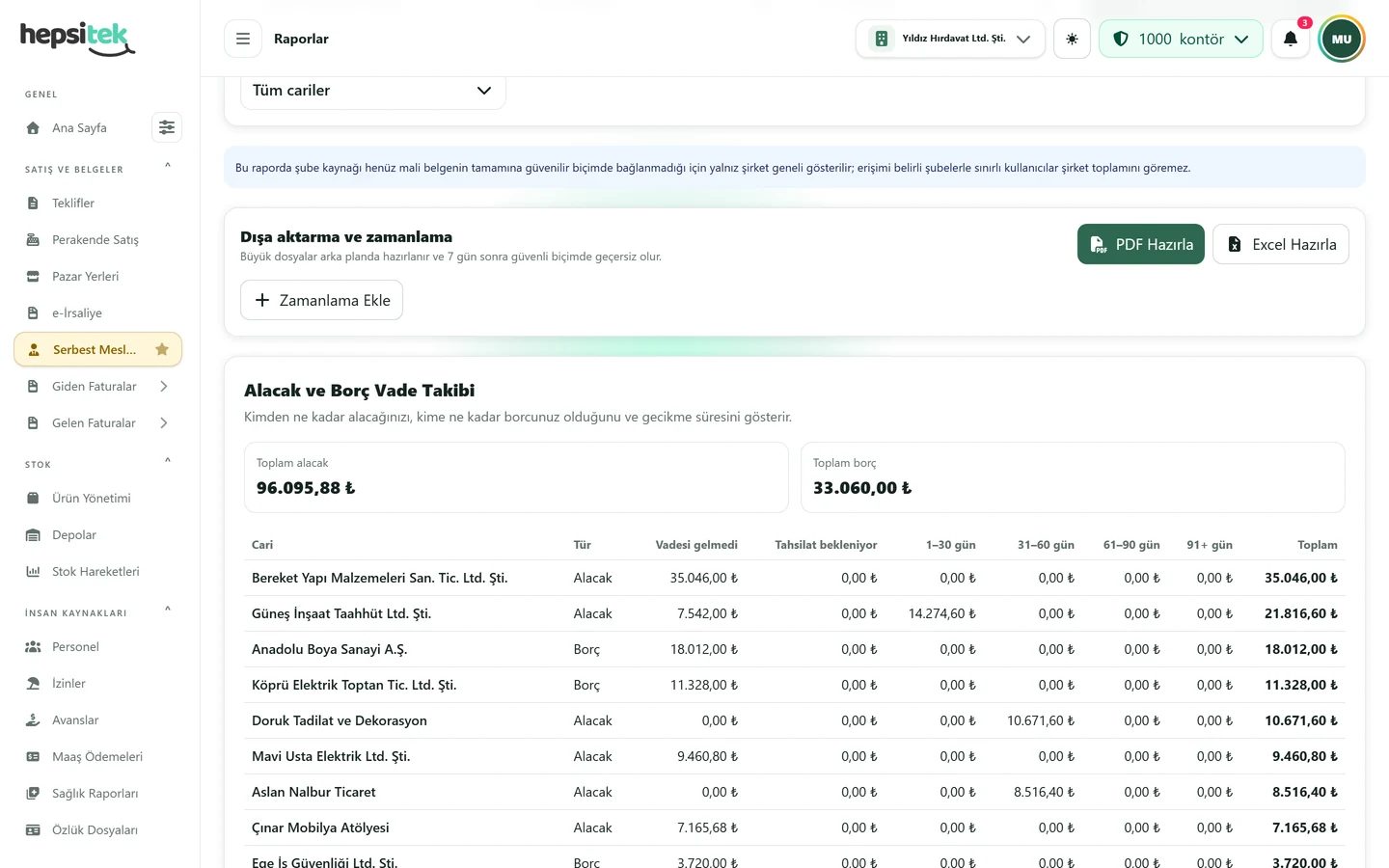
Task: Click the hepsitek logo
Action: click(77, 39)
